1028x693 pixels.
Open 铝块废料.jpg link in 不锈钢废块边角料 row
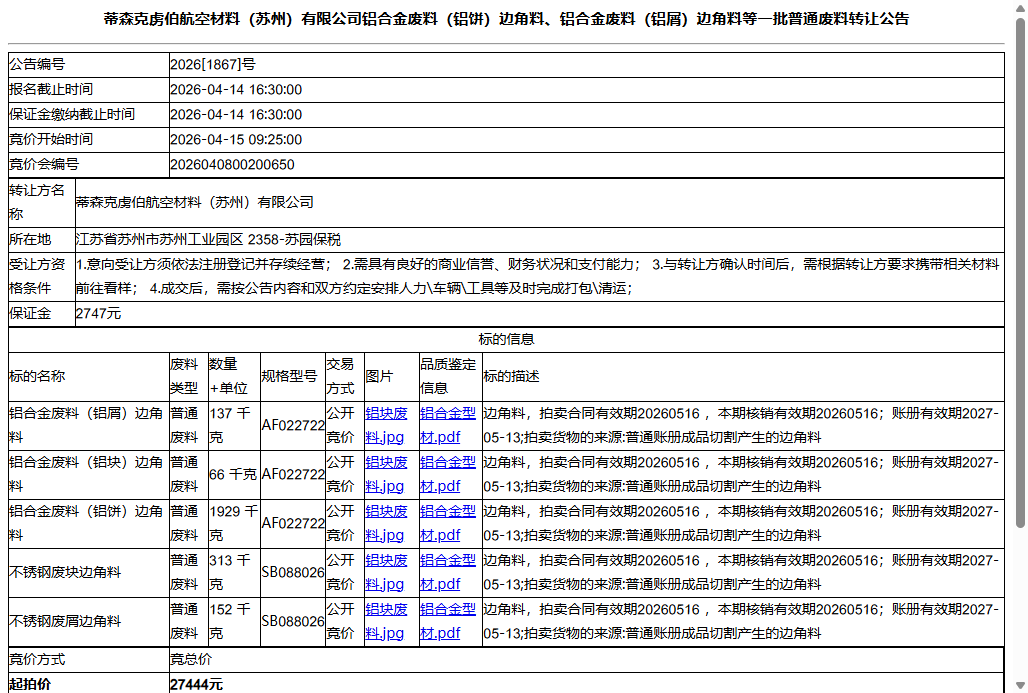[386, 572]
